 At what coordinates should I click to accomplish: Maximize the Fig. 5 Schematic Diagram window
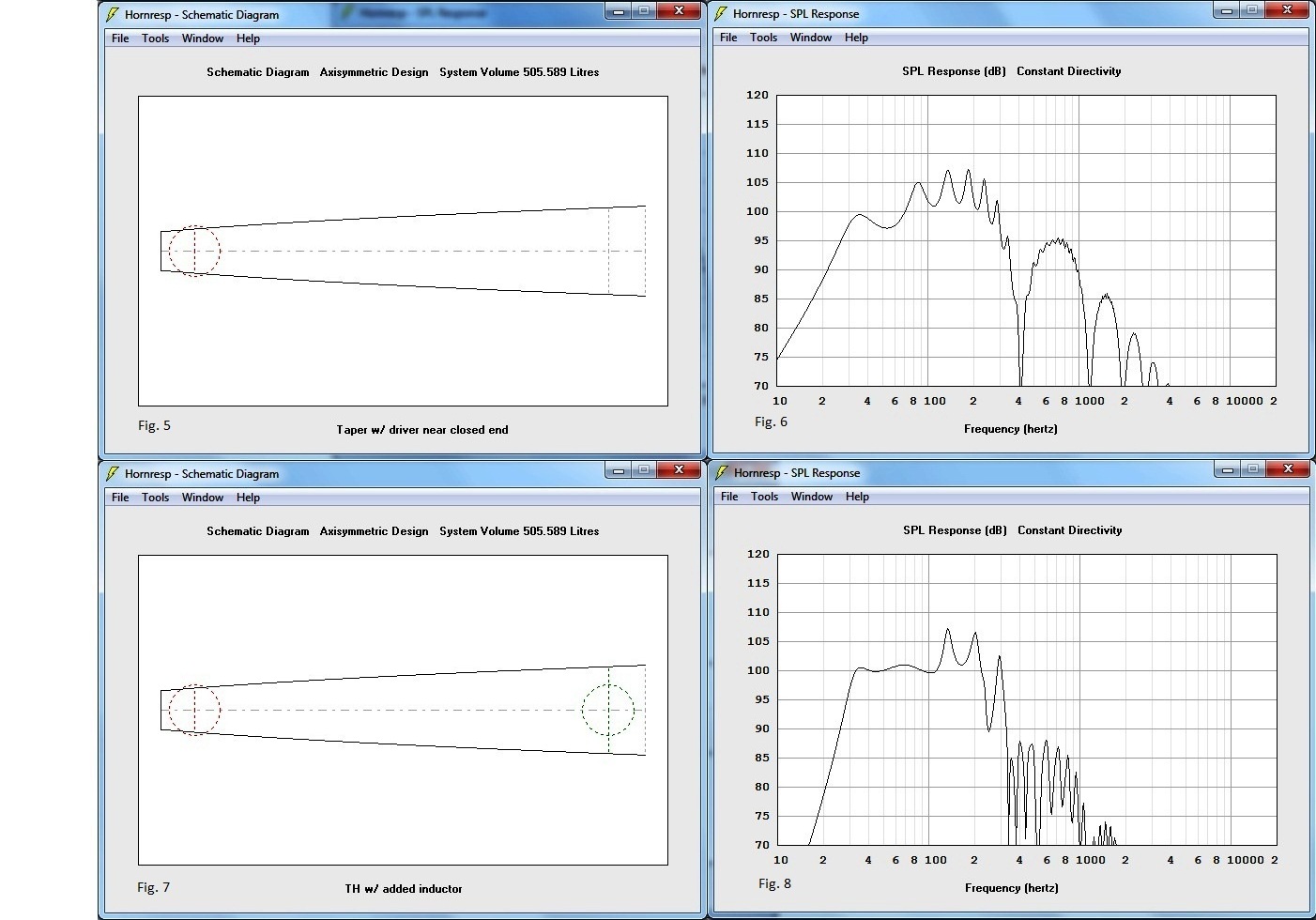(644, 11)
